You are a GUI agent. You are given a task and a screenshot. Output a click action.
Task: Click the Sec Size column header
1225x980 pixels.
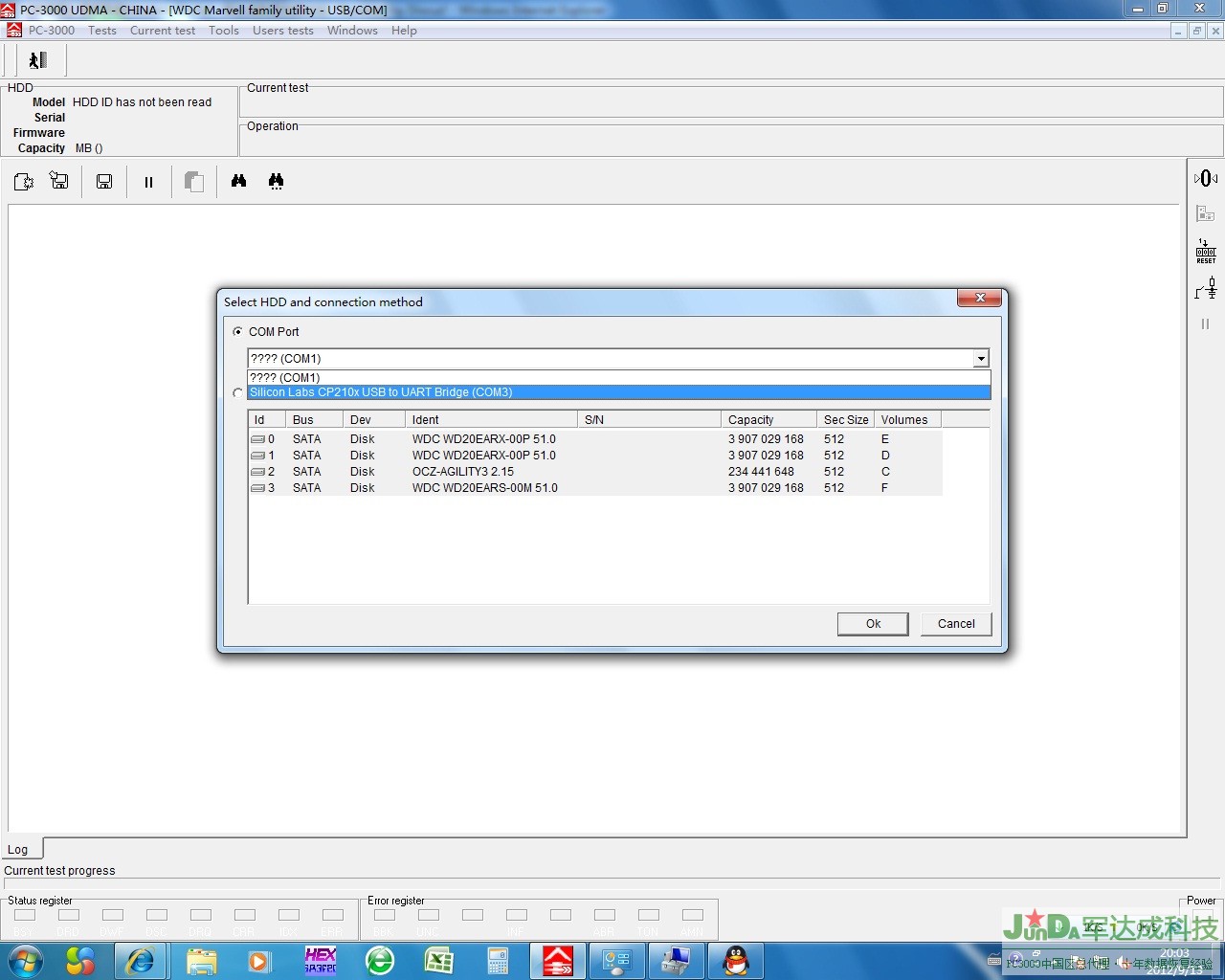tap(846, 420)
